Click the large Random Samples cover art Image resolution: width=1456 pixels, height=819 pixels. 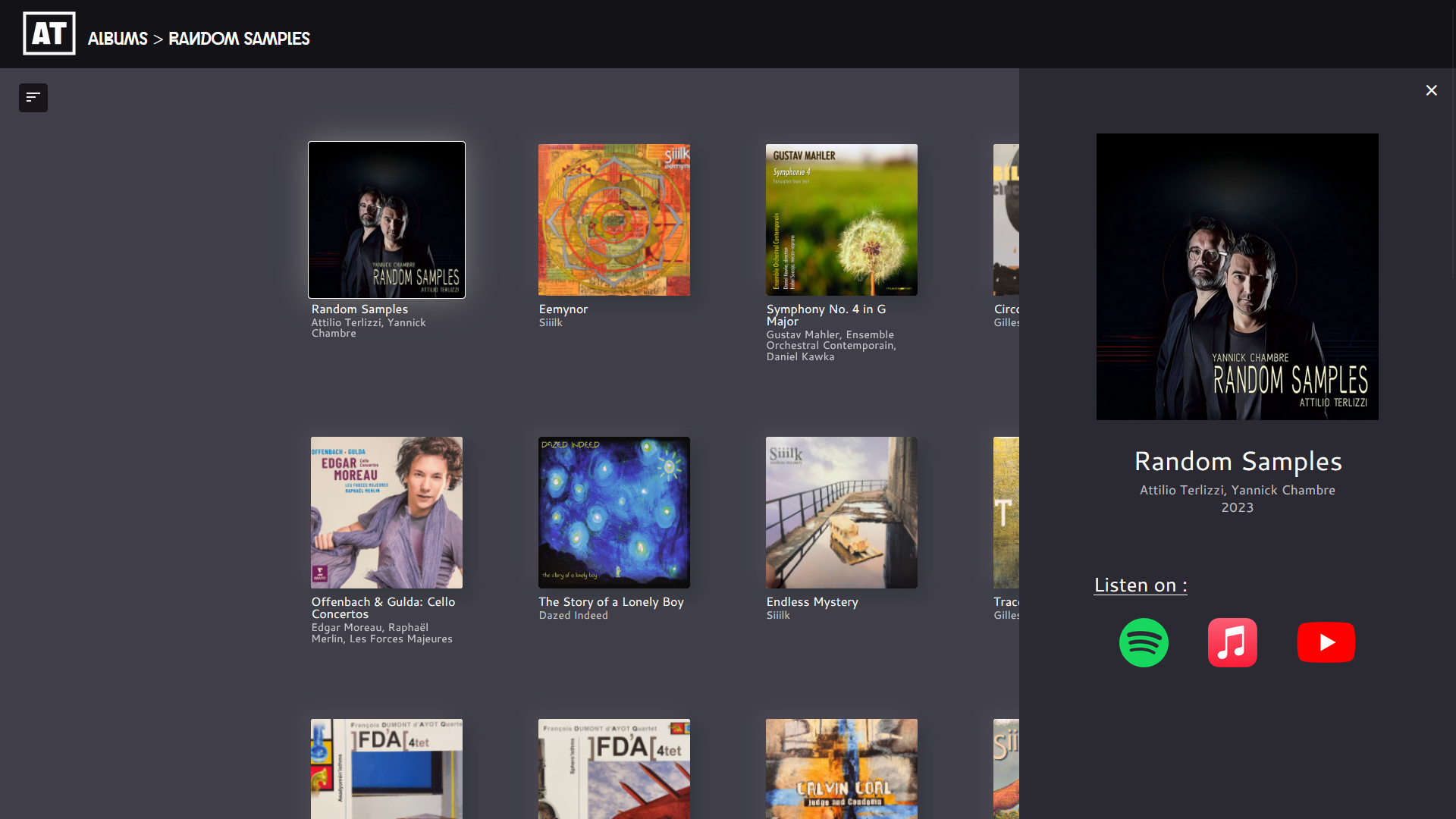(1237, 277)
